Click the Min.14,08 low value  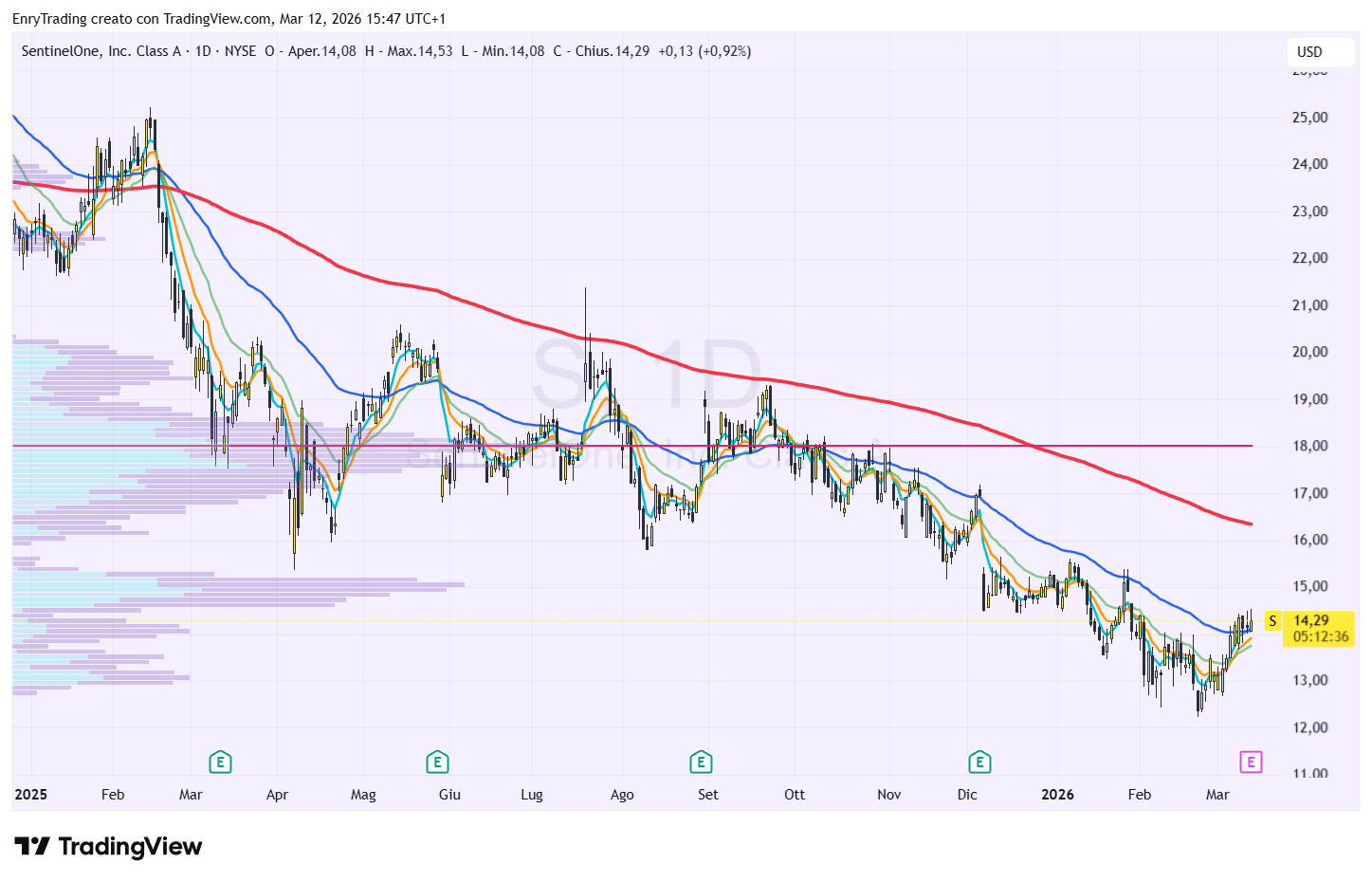[513, 51]
